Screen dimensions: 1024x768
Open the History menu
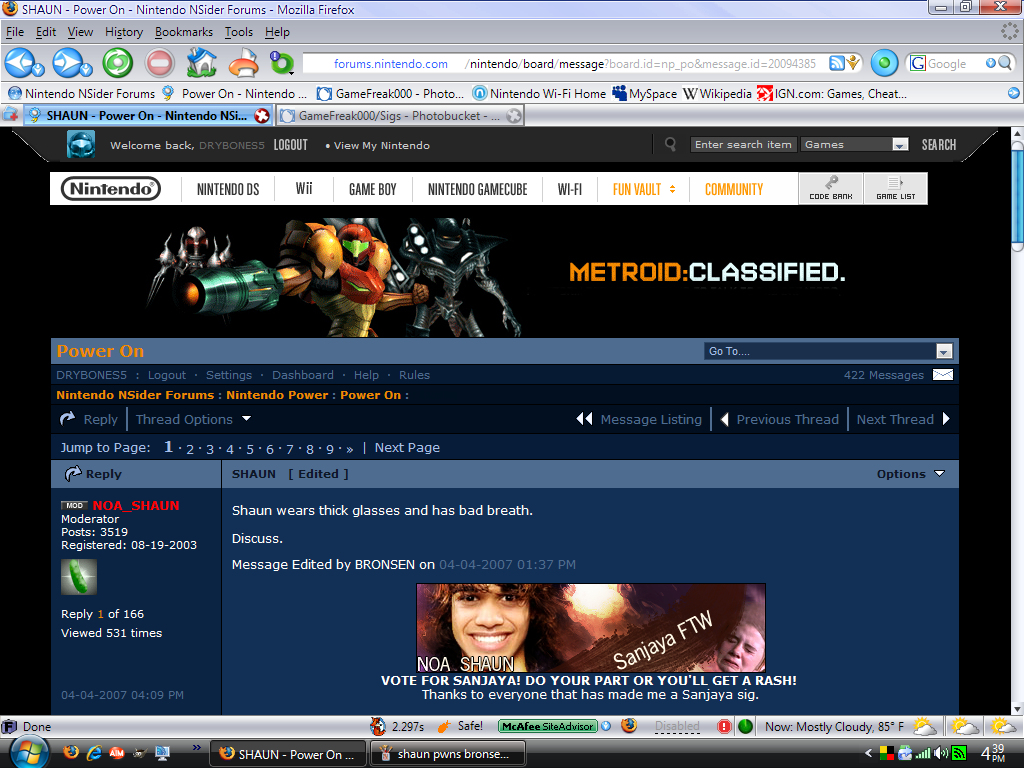(x=123, y=32)
